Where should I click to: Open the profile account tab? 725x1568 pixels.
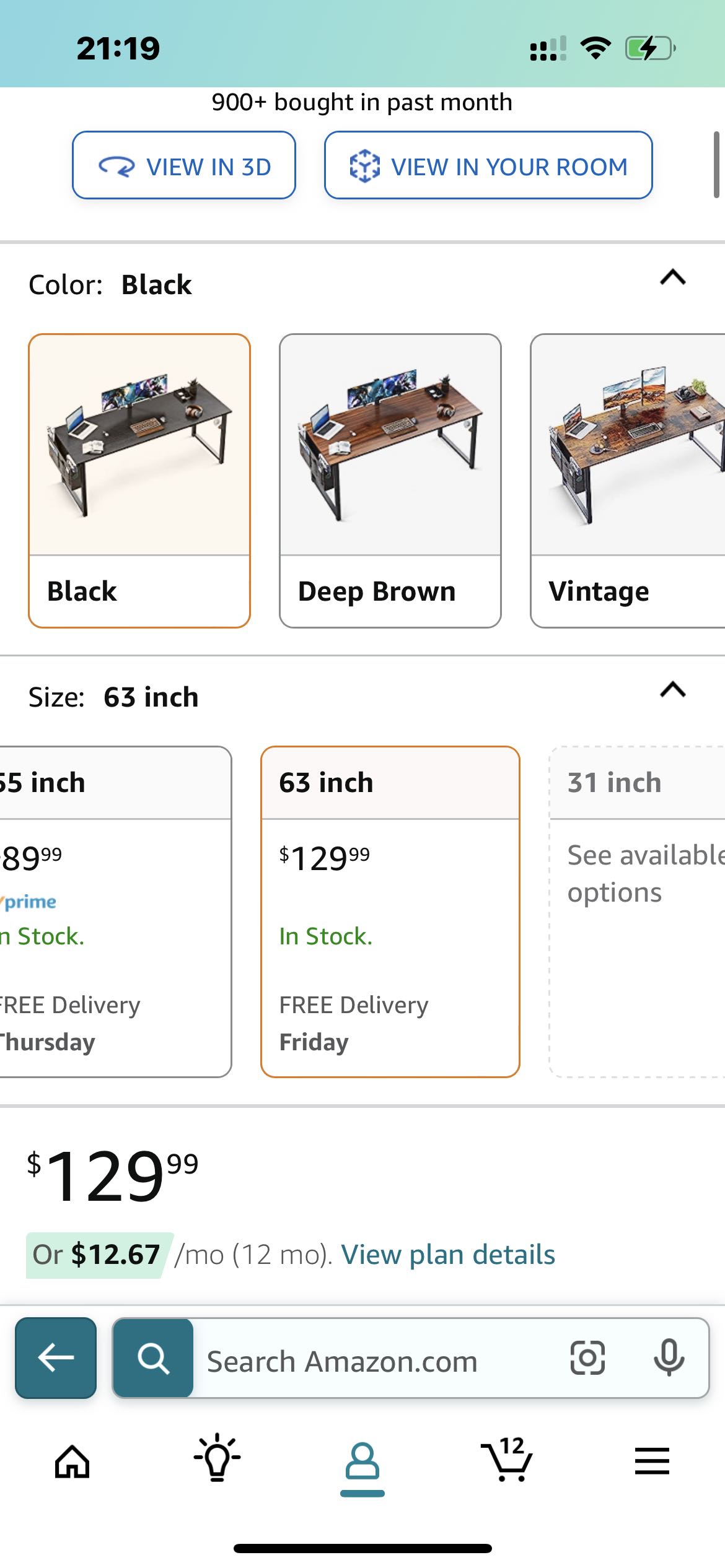[362, 1463]
